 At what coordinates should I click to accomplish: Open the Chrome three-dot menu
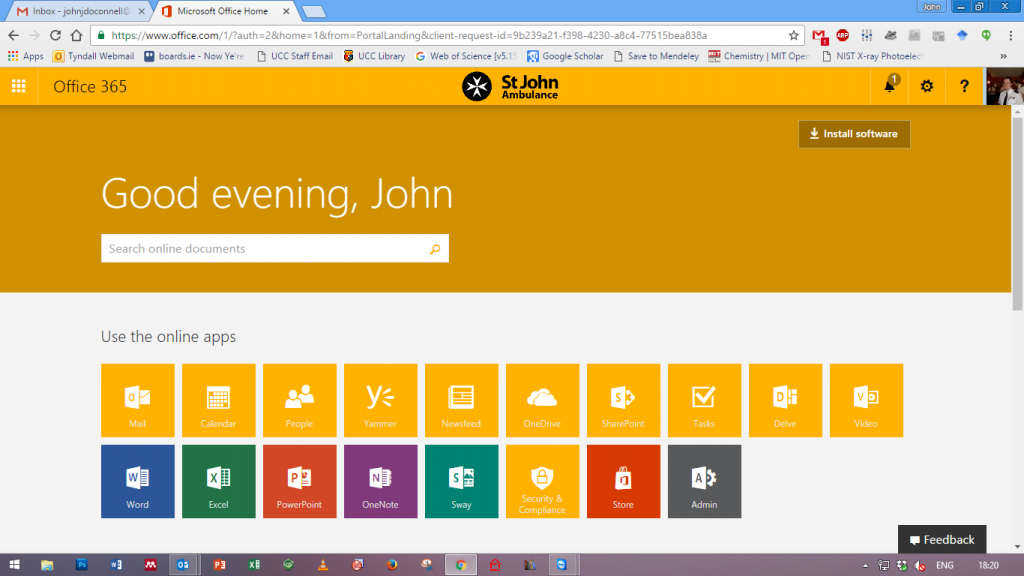click(x=1010, y=35)
